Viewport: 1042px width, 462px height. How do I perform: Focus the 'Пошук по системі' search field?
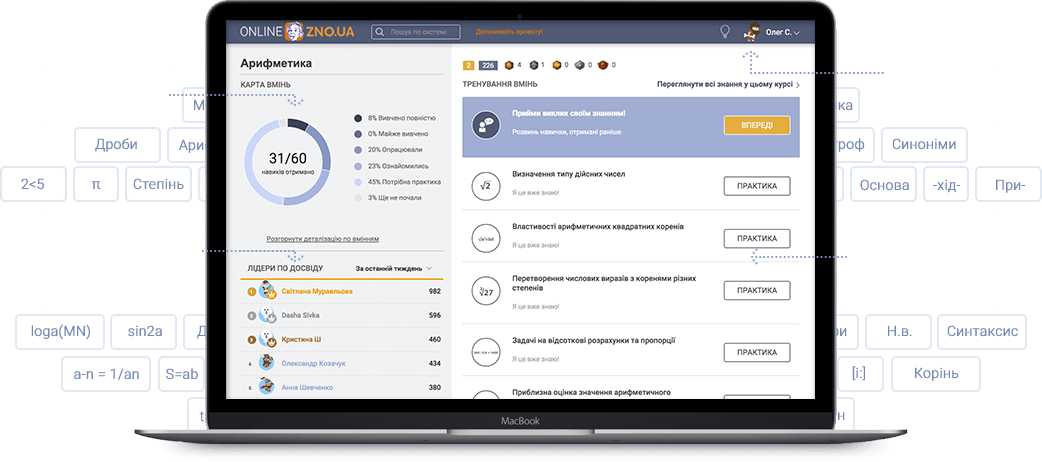tap(415, 32)
